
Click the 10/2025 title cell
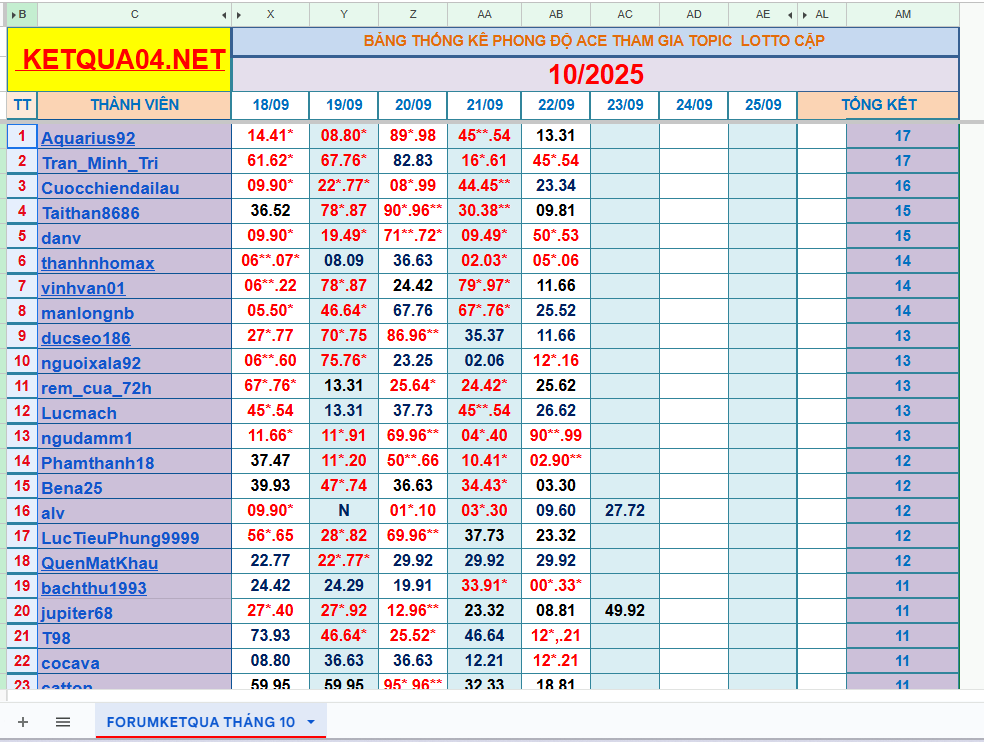click(595, 75)
